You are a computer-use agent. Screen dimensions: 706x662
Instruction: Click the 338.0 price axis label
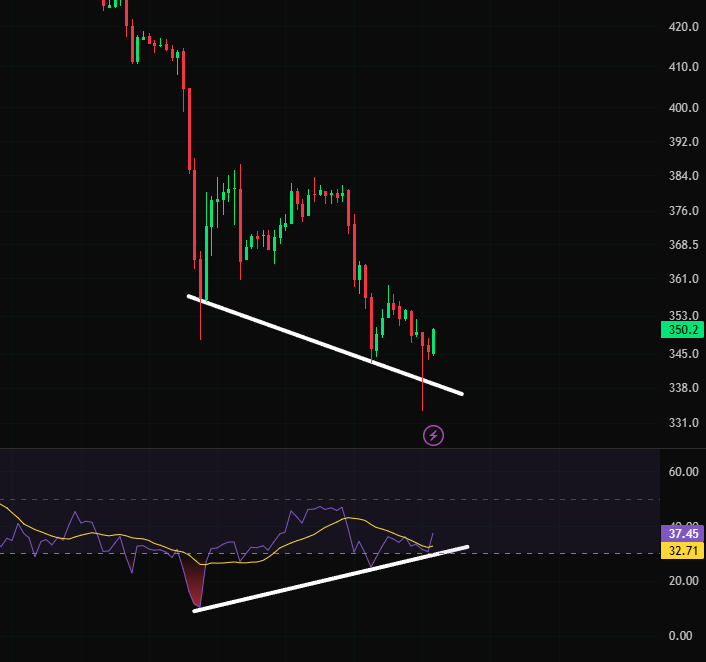(x=683, y=388)
